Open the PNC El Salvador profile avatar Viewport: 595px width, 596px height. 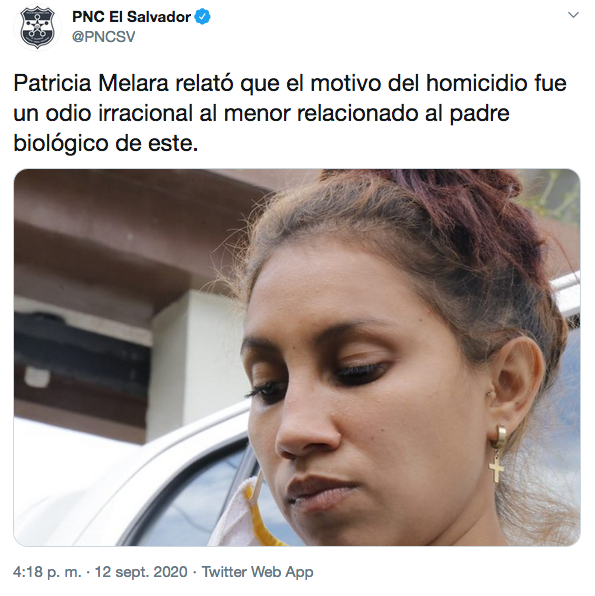(37, 27)
